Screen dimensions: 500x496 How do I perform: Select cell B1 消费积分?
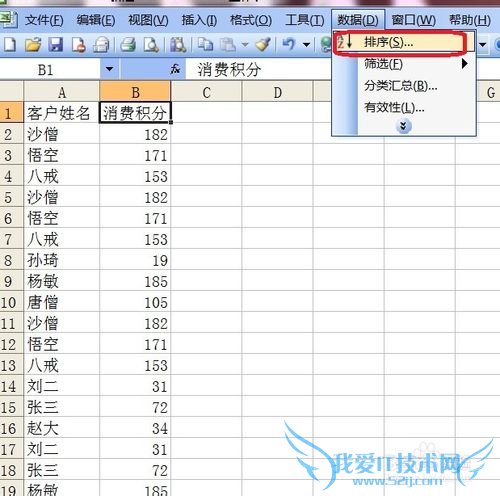(x=135, y=113)
